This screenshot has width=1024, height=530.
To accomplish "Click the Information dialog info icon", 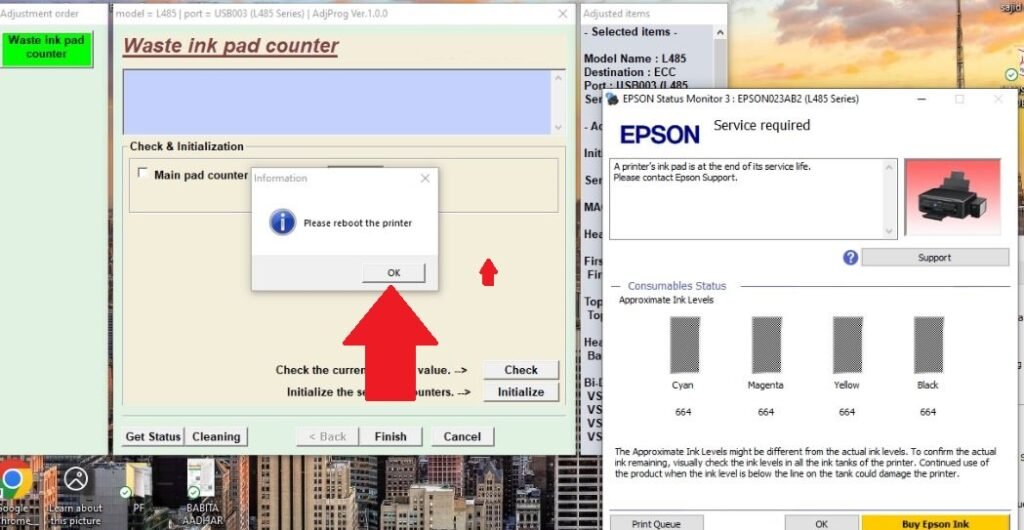I will pos(282,223).
